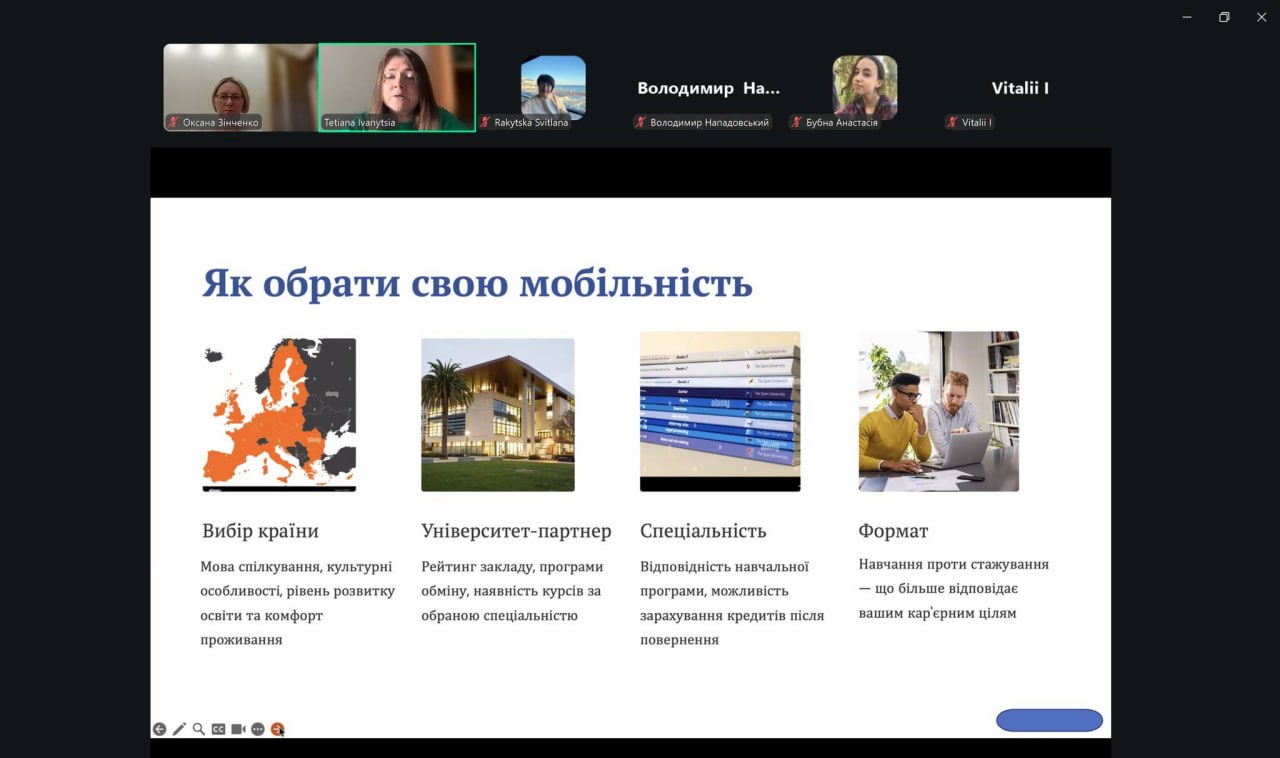Click Бубна Анастасія's profile picture
This screenshot has height=758, width=1280.
coord(865,86)
